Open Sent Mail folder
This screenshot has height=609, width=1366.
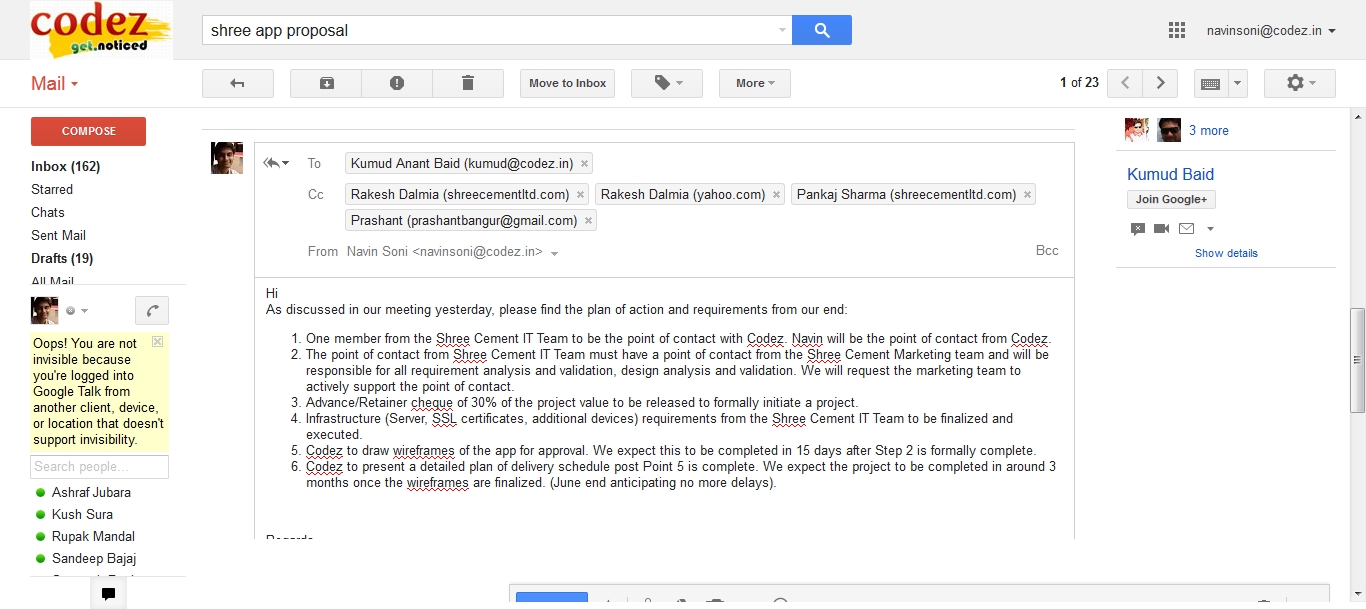click(58, 235)
